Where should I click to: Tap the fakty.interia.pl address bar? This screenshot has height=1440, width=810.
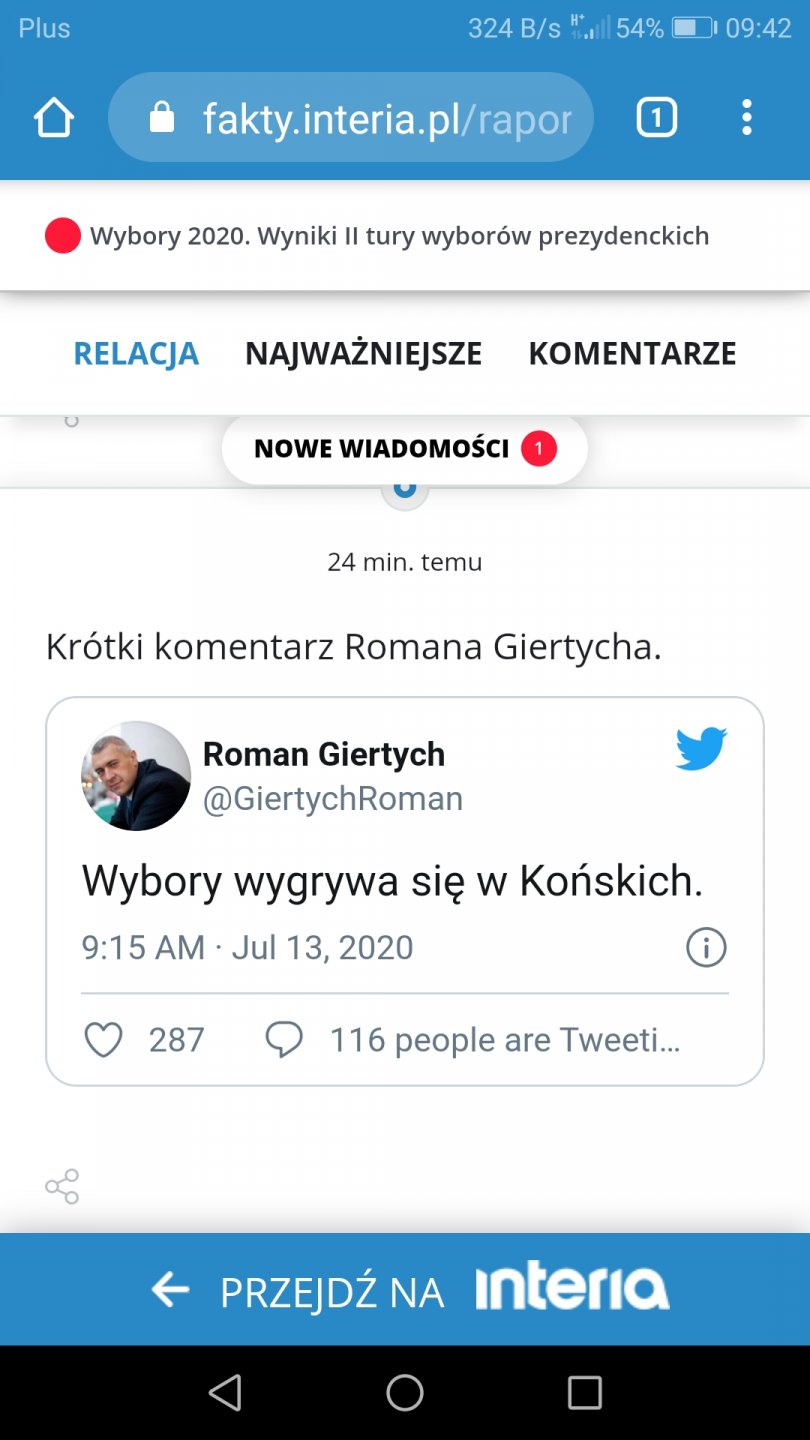386,119
